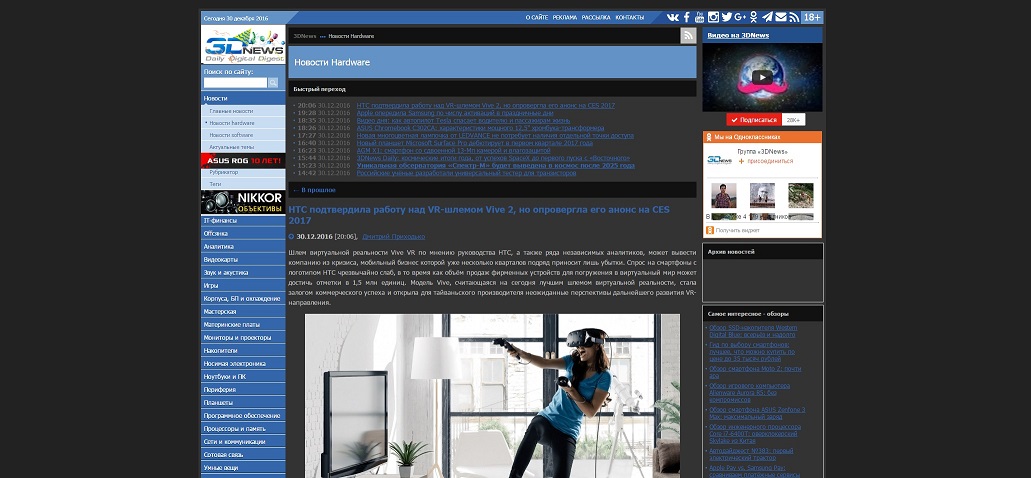Open the Игры category
Screen dimensions: 1031x478
(243, 285)
